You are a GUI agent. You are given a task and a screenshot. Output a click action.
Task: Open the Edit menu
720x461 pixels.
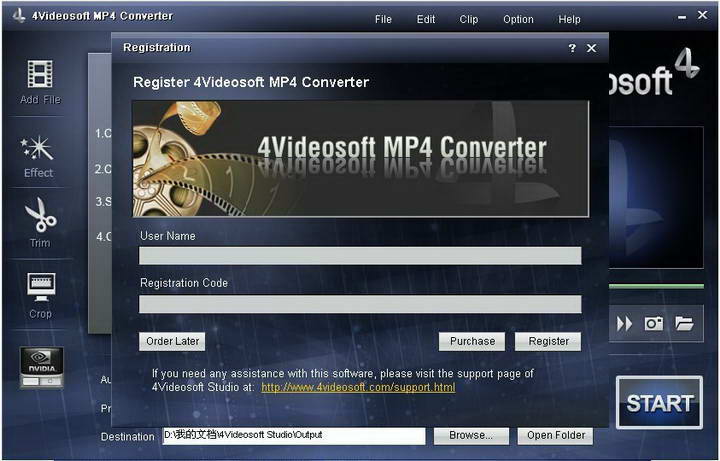click(x=426, y=19)
